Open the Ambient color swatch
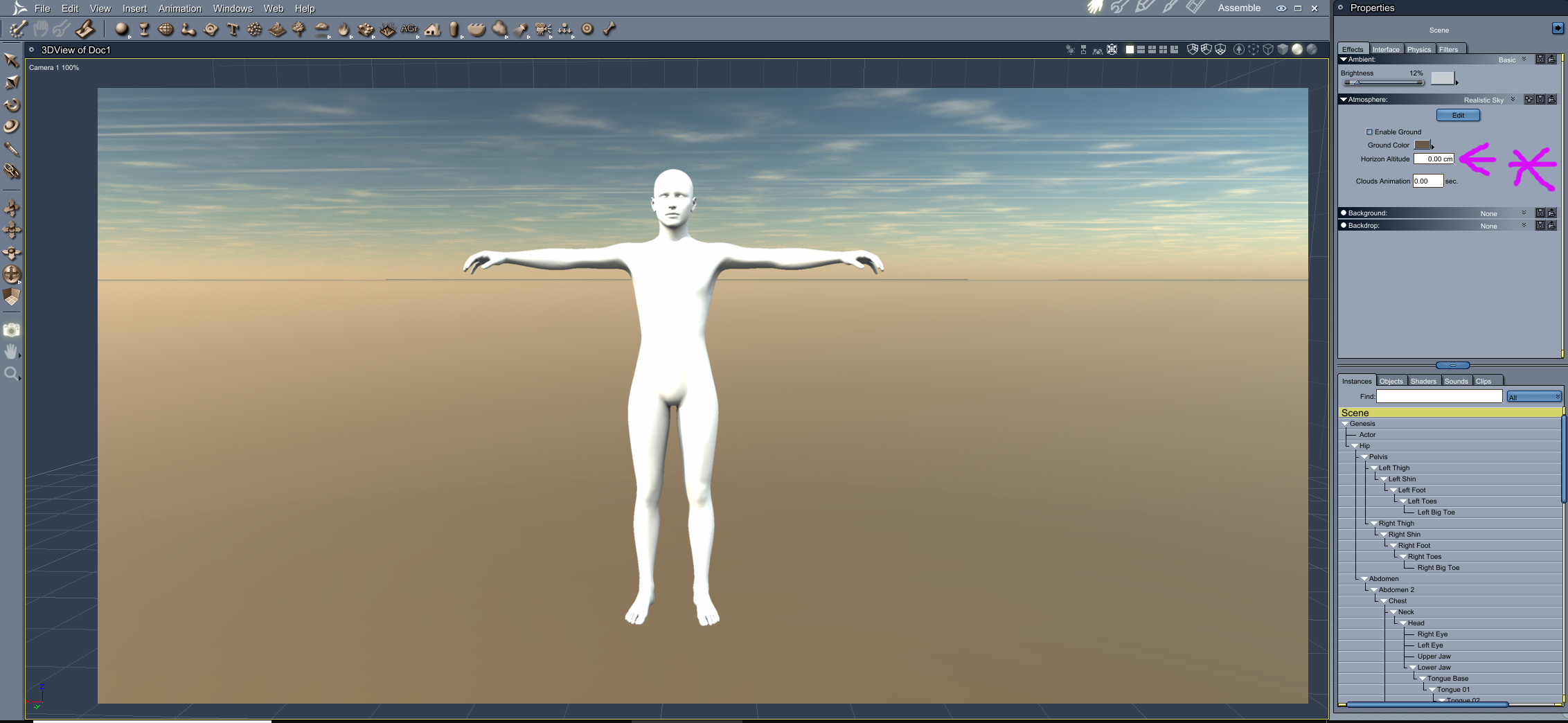1568x723 pixels. click(x=1443, y=78)
